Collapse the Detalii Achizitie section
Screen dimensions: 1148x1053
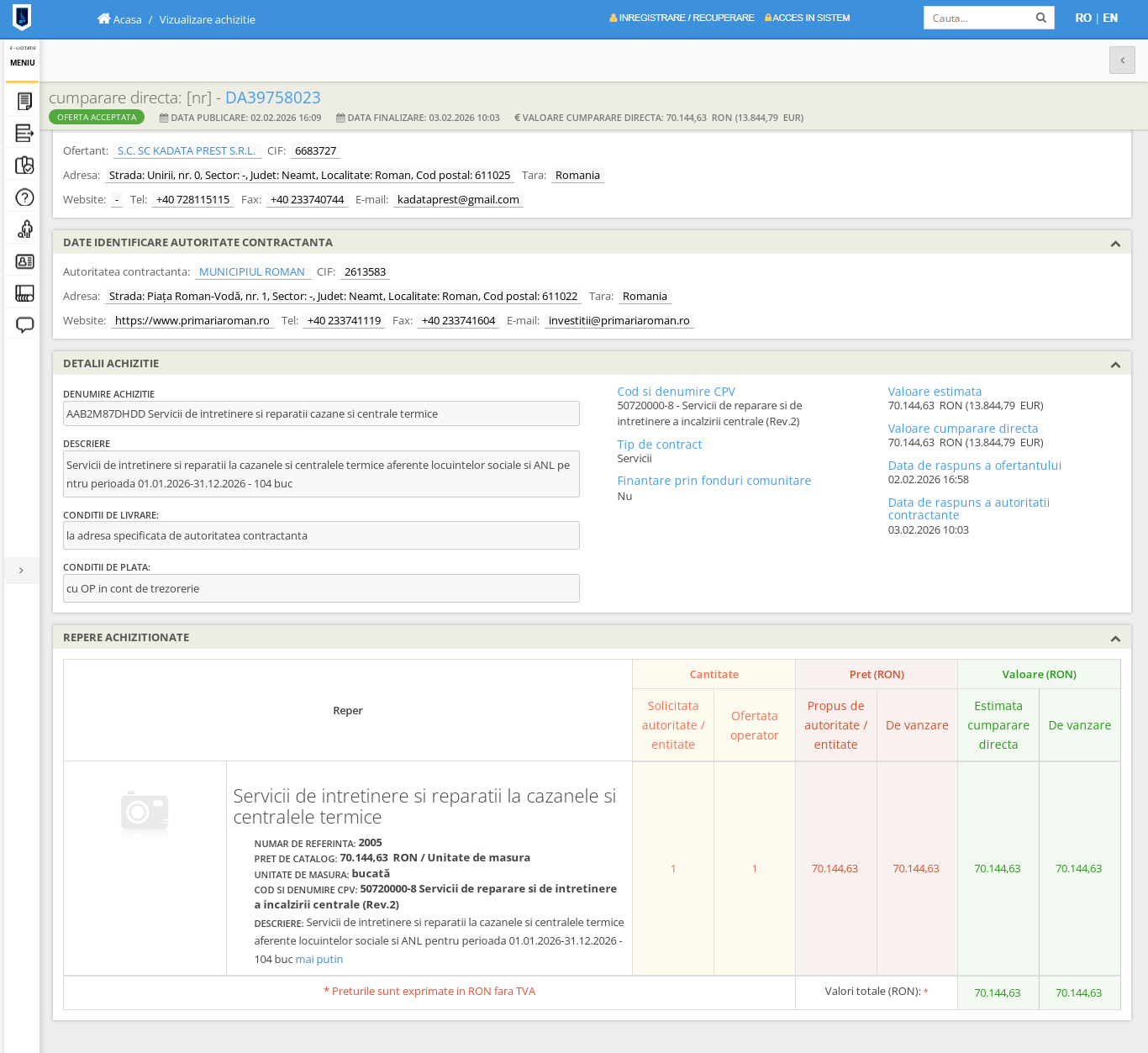pos(1115,365)
